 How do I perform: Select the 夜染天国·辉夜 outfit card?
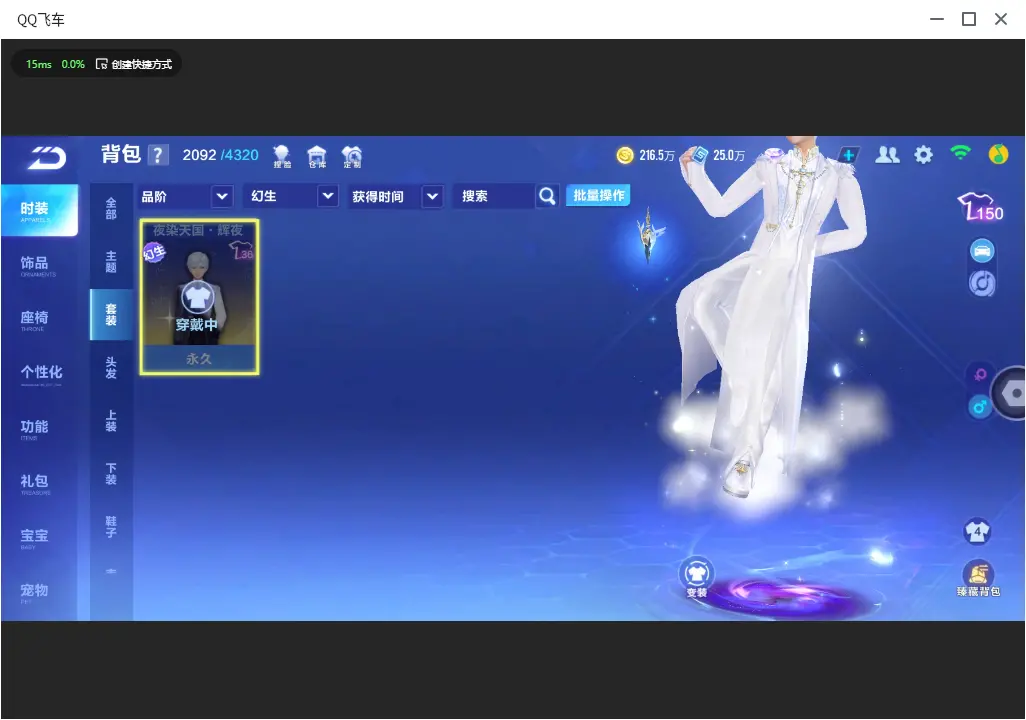(199, 297)
